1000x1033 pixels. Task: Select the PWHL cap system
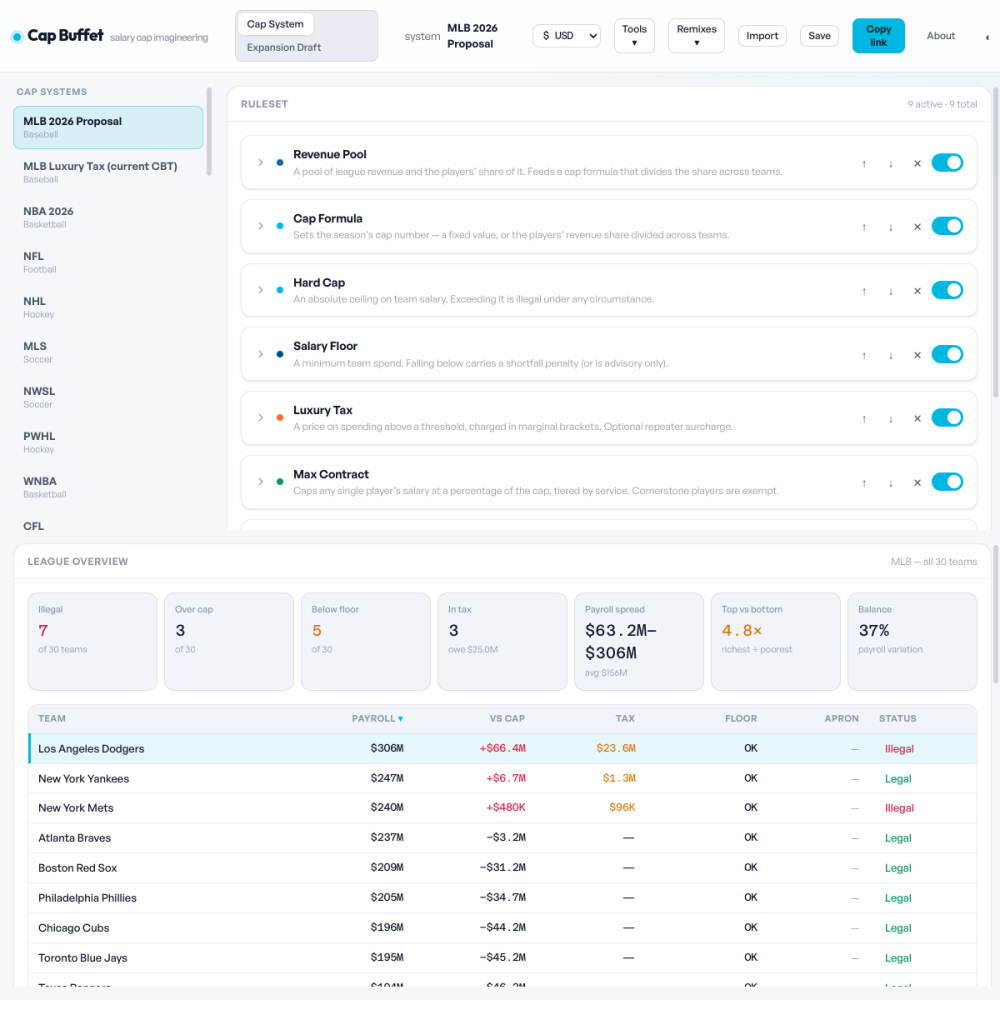(108, 442)
